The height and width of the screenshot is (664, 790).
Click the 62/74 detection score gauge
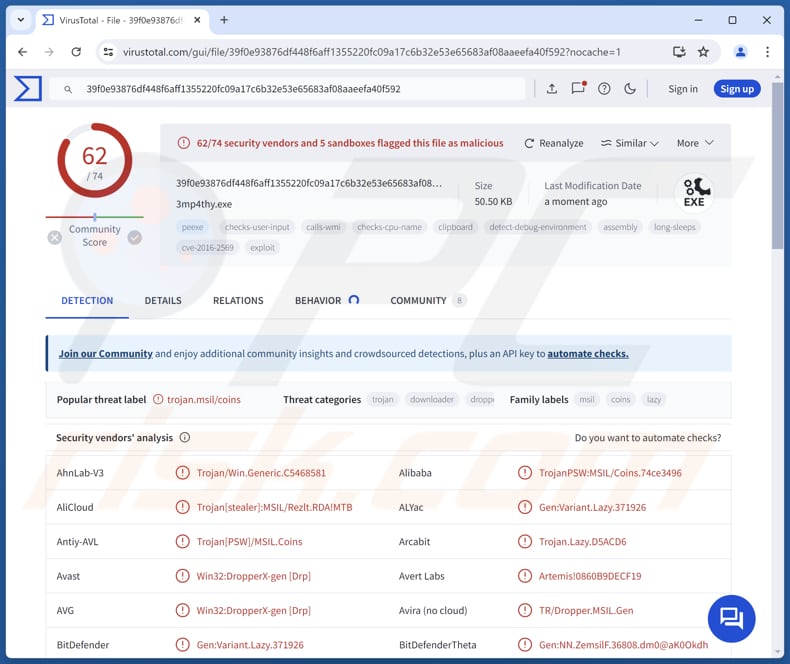click(x=95, y=160)
